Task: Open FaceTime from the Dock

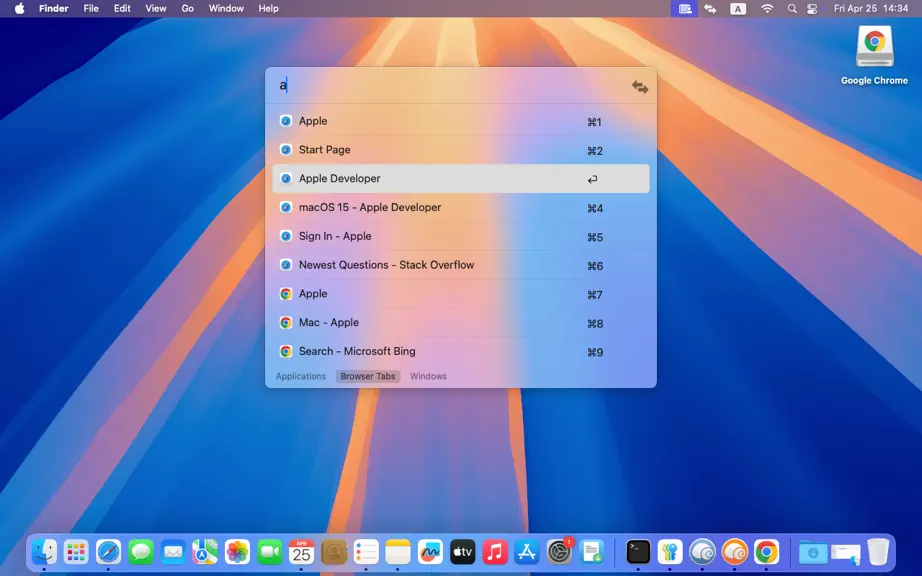Action: pos(269,552)
